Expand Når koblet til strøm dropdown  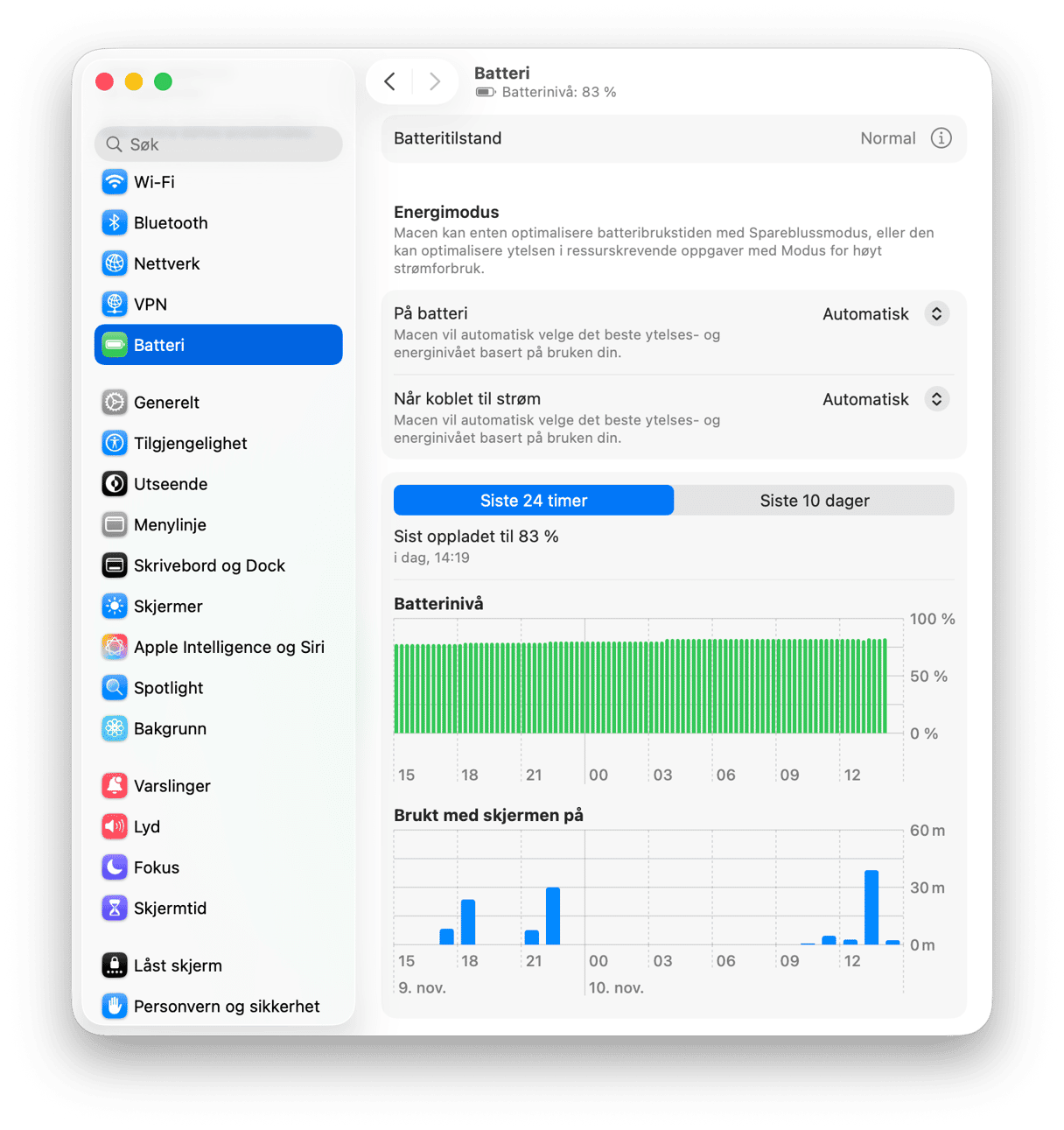(885, 399)
